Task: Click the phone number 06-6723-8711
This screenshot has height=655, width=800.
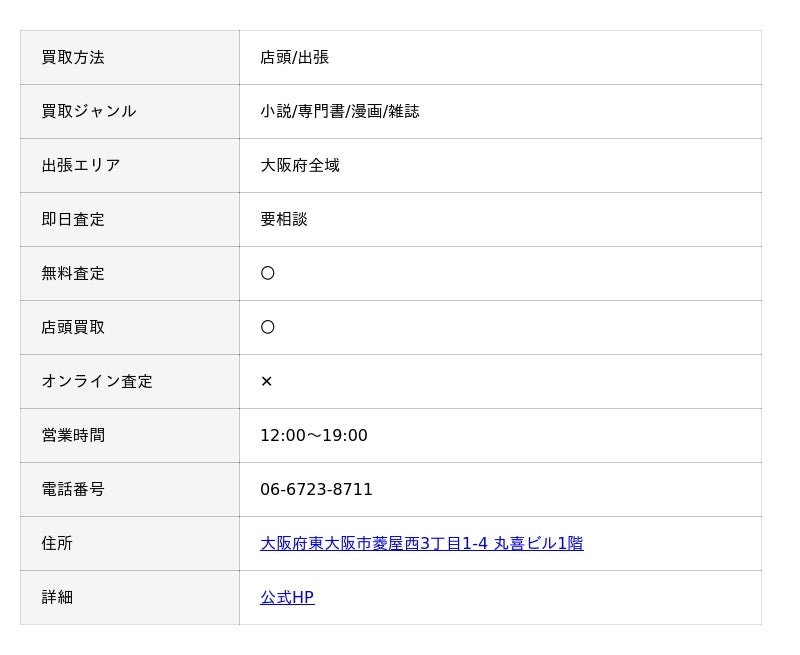Action: point(316,489)
